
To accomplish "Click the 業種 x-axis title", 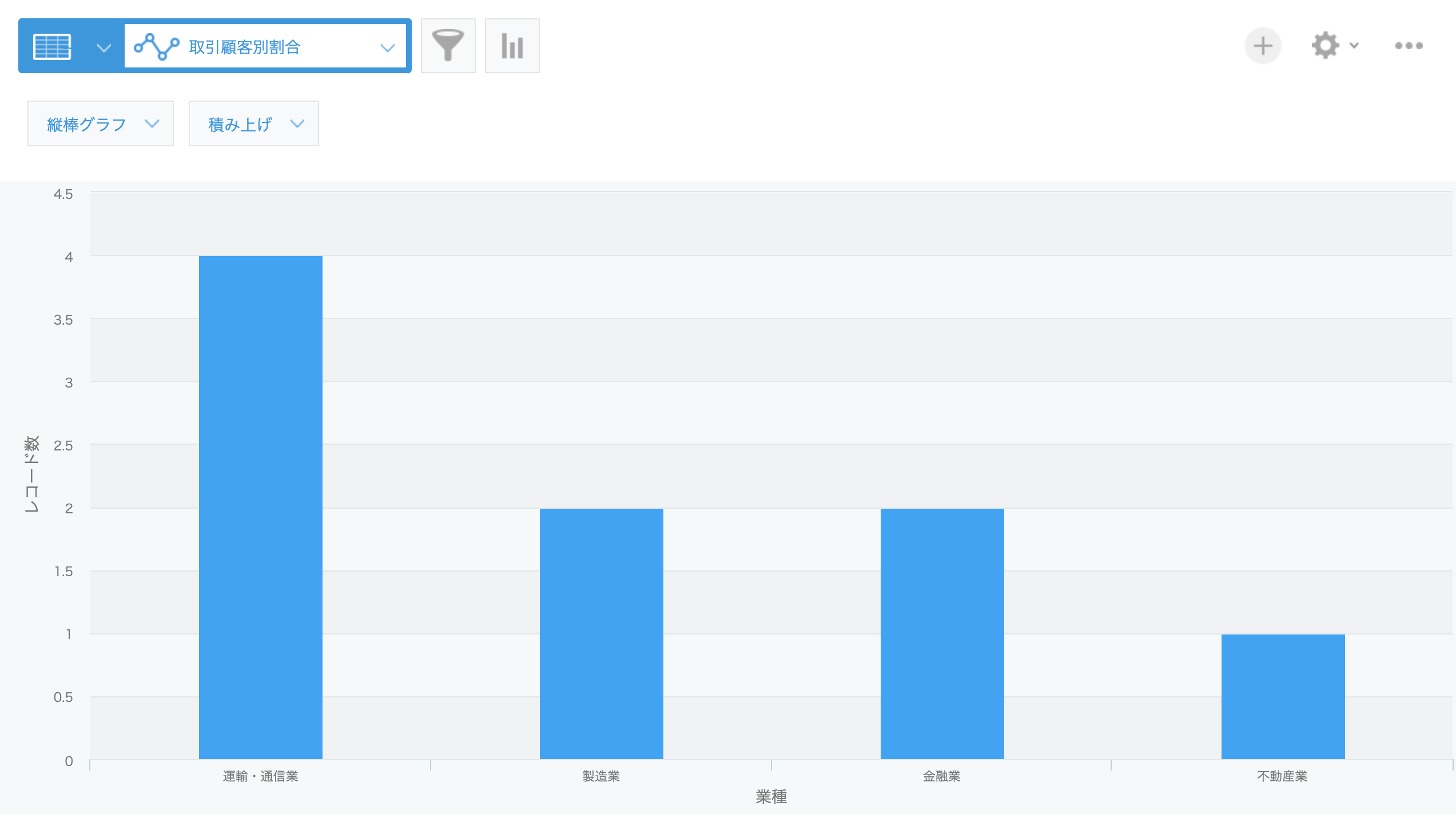I will point(771,796).
